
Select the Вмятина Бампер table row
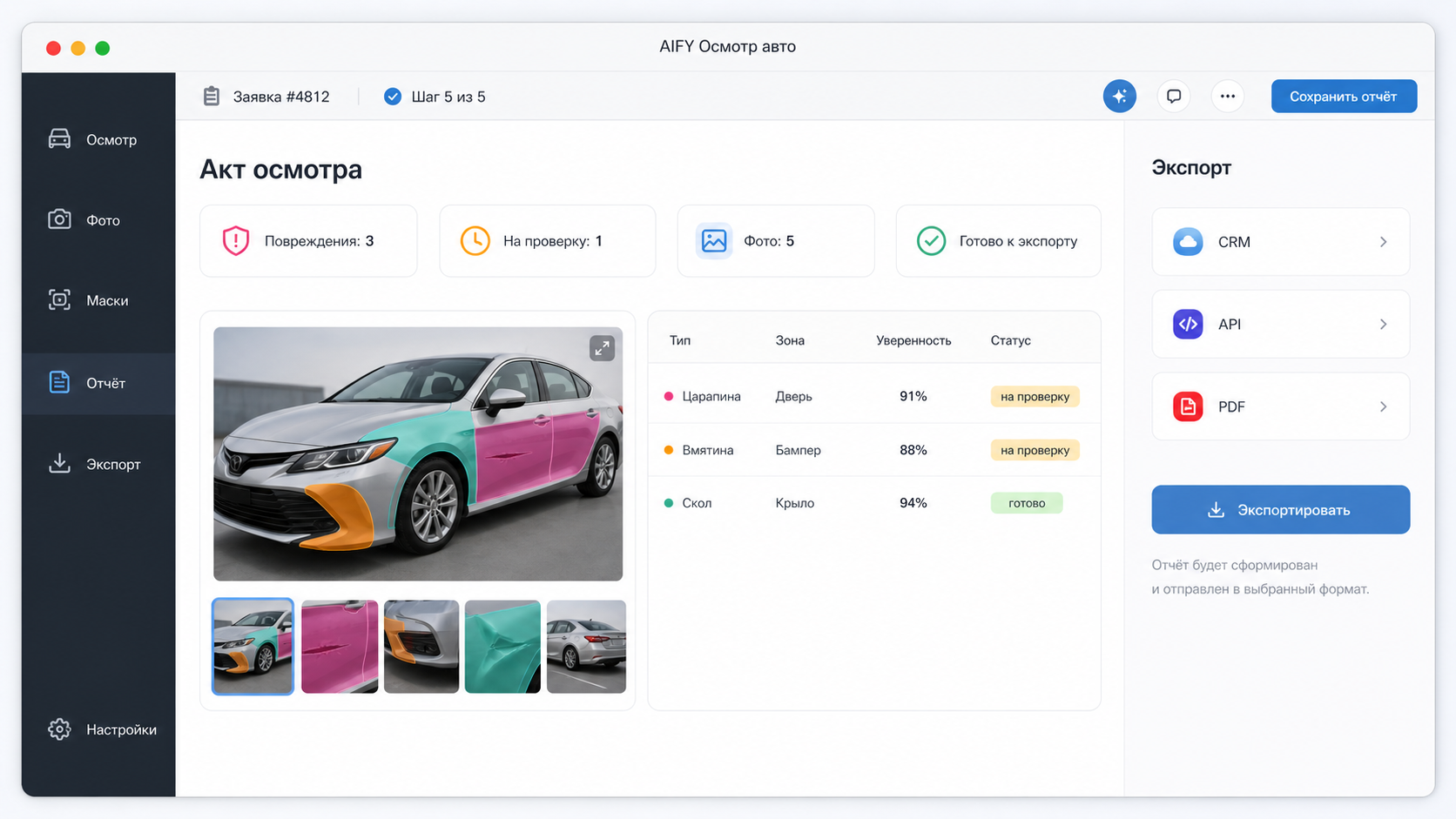coord(874,450)
